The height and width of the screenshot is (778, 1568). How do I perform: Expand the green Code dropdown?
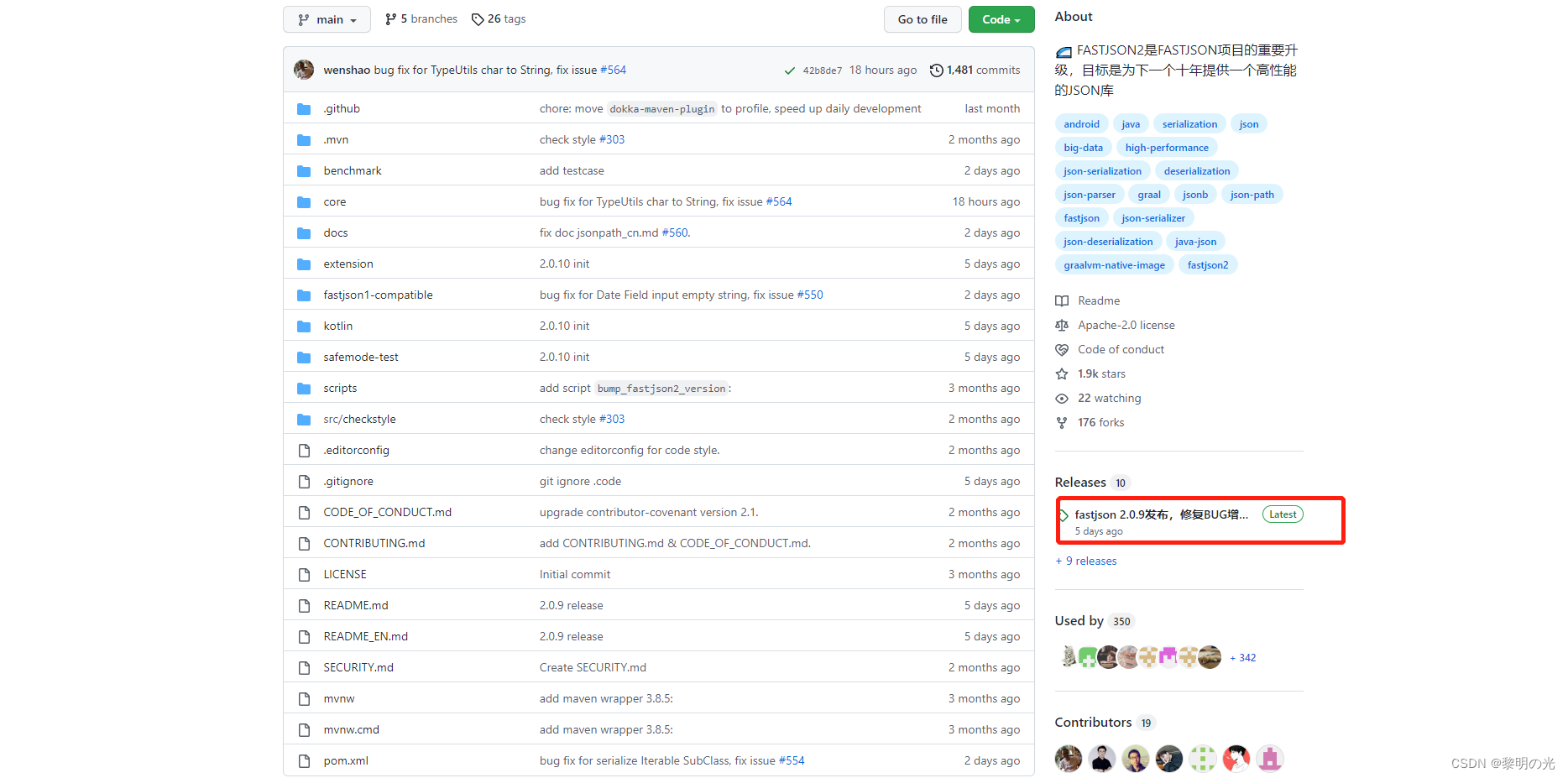click(x=1001, y=18)
